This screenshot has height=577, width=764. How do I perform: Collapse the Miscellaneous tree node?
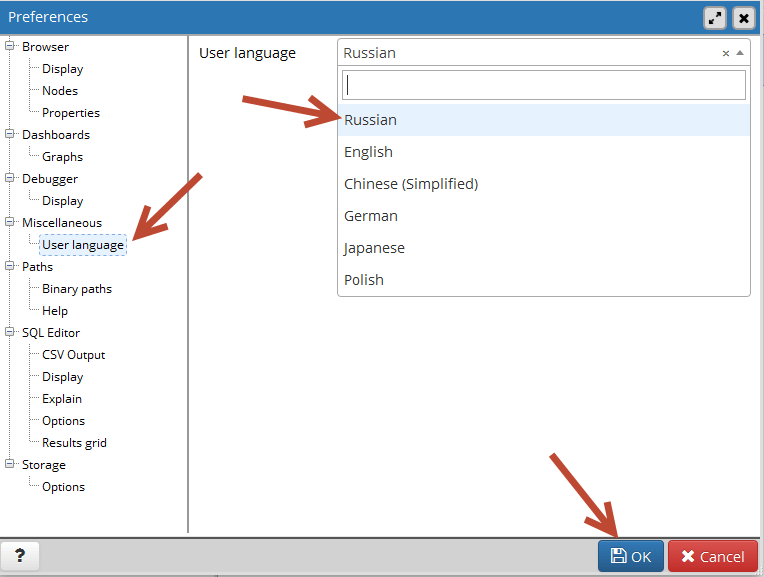coord(11,222)
